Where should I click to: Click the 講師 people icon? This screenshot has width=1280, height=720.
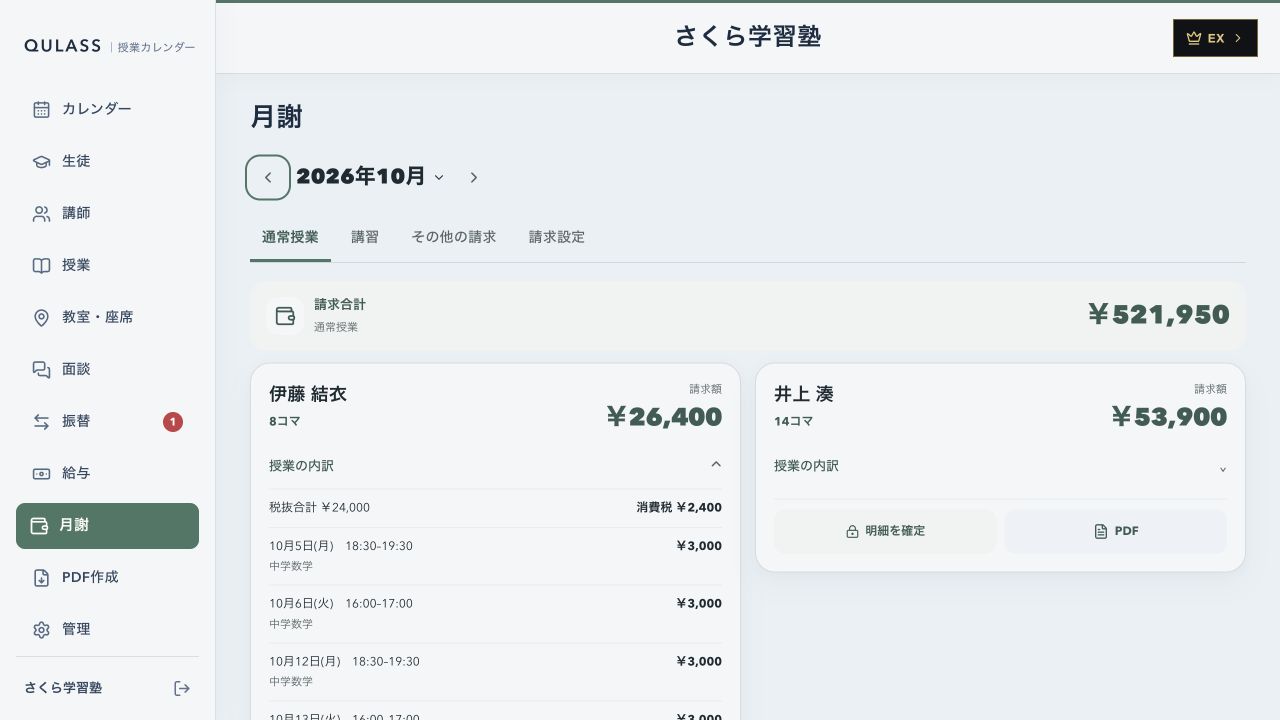tap(41, 213)
